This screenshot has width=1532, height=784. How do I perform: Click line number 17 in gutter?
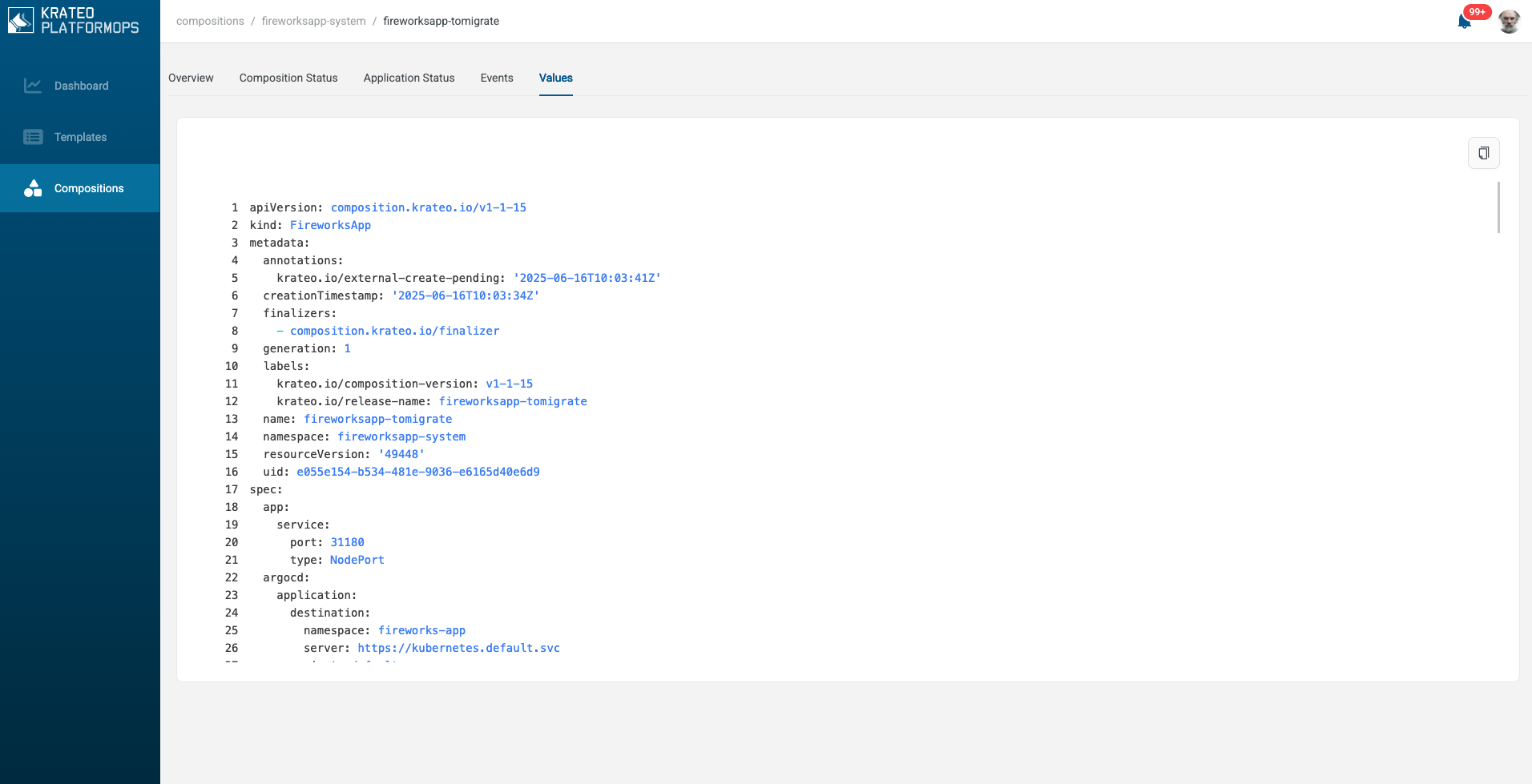[232, 489]
